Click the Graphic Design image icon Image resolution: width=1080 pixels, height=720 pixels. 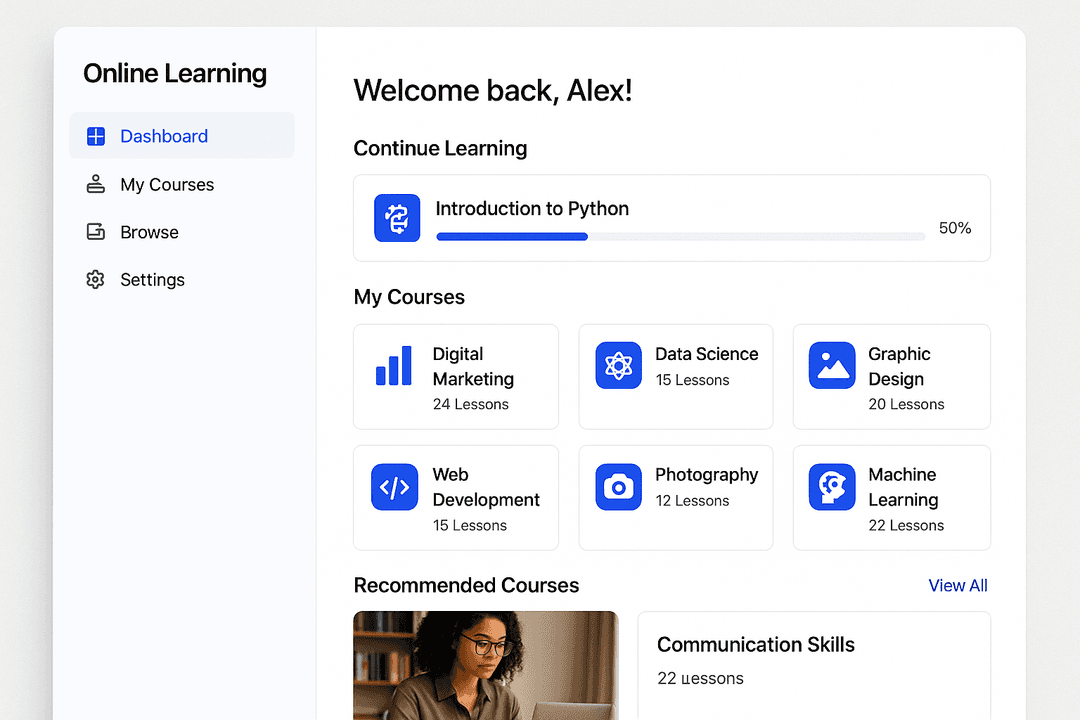[832, 366]
